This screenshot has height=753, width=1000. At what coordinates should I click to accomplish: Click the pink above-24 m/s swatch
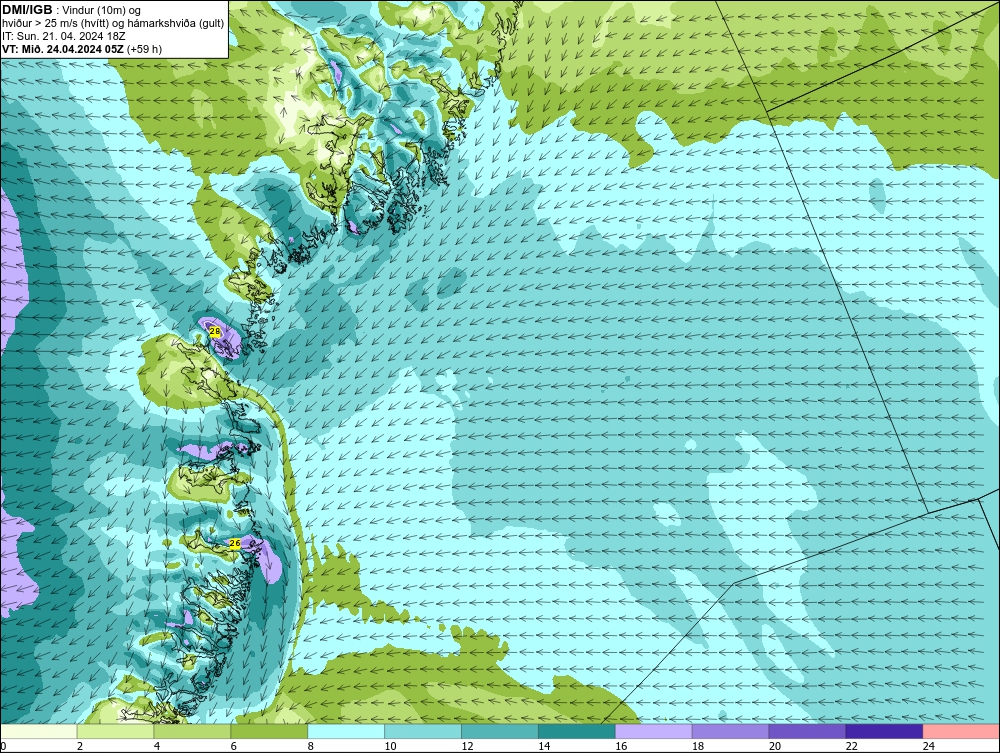(961, 731)
